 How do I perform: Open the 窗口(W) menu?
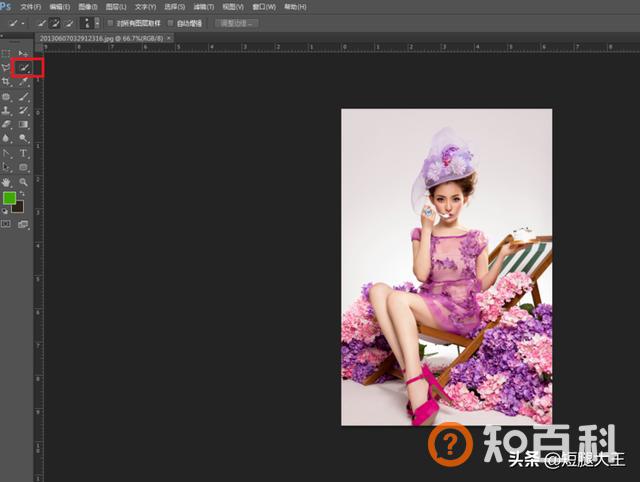tap(264, 7)
